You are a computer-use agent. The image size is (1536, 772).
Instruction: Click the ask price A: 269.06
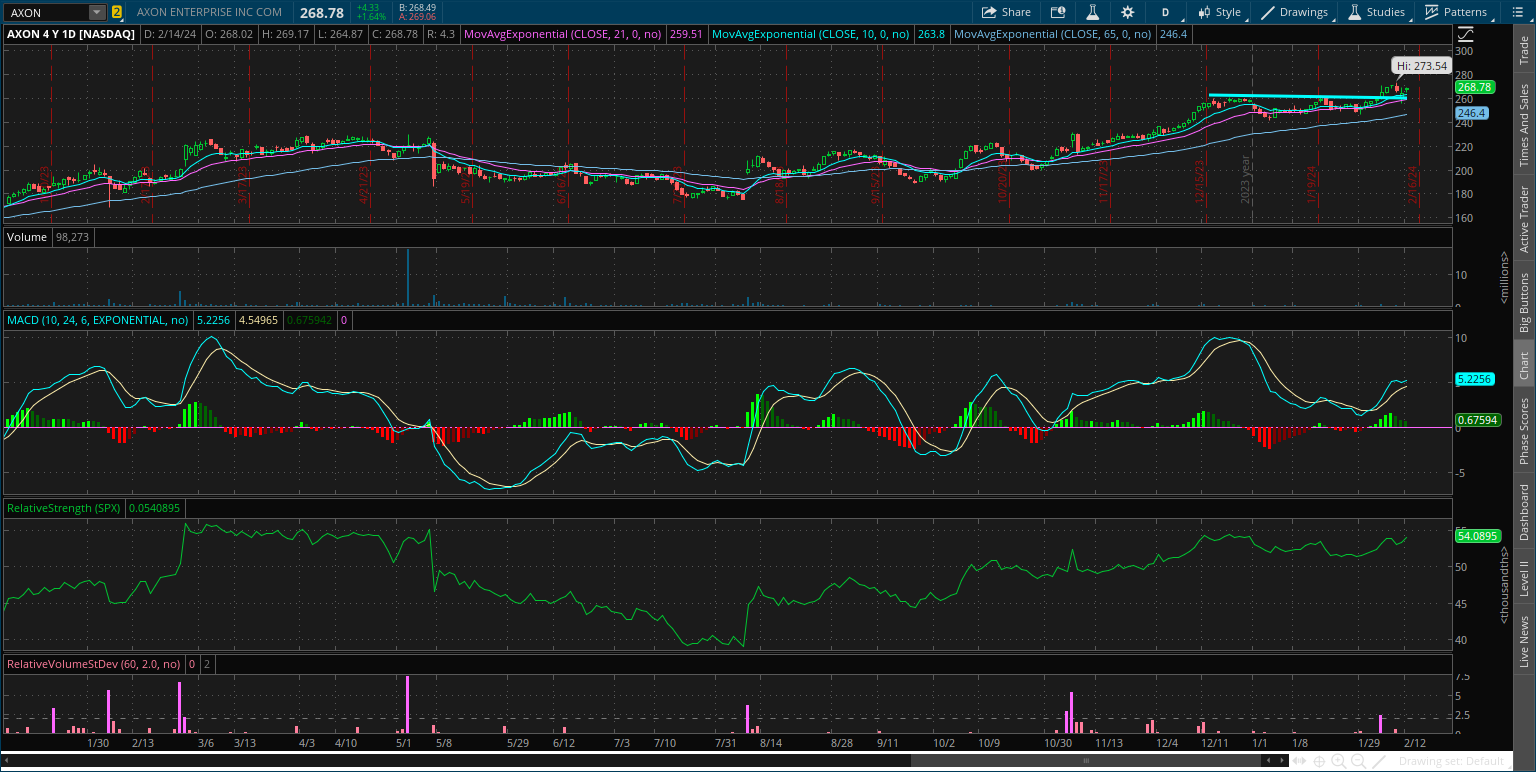pos(417,17)
